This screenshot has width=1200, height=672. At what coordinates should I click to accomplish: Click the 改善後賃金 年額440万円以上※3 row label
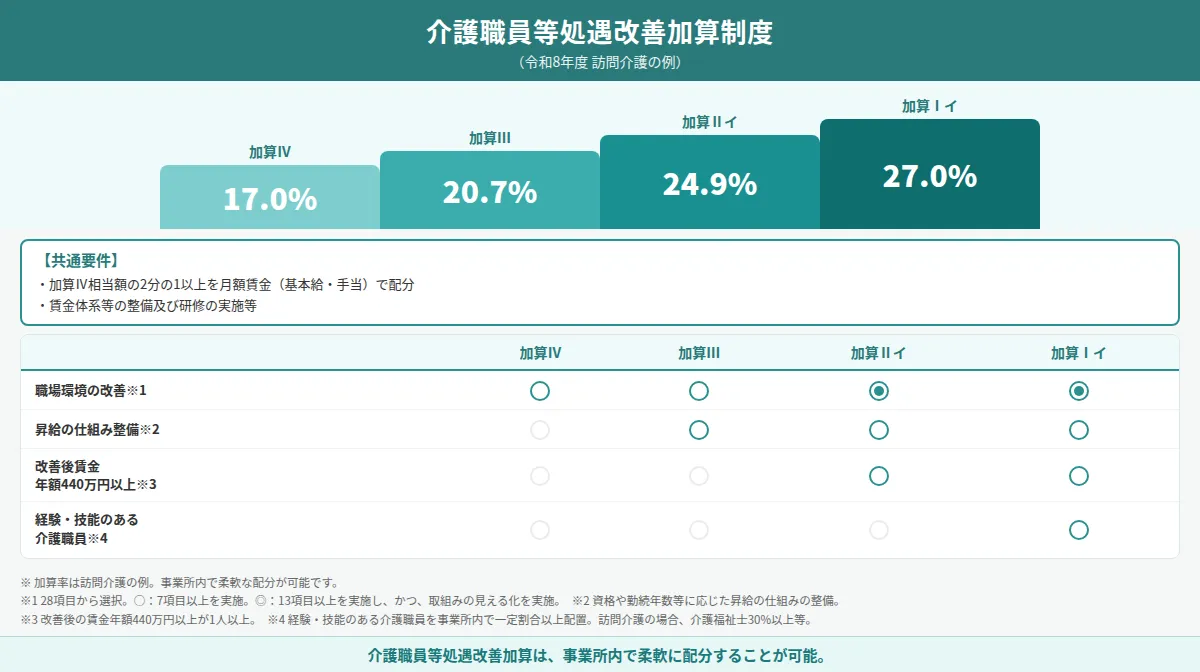95,476
